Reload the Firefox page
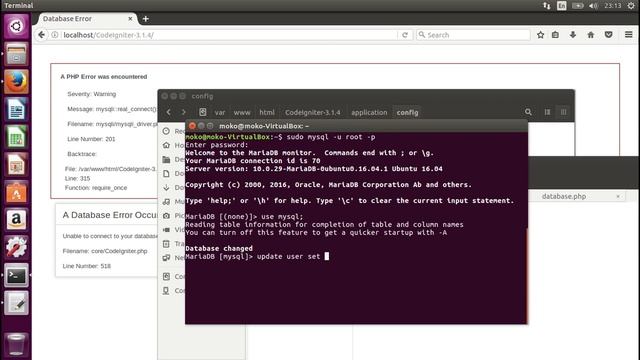 click(404, 35)
